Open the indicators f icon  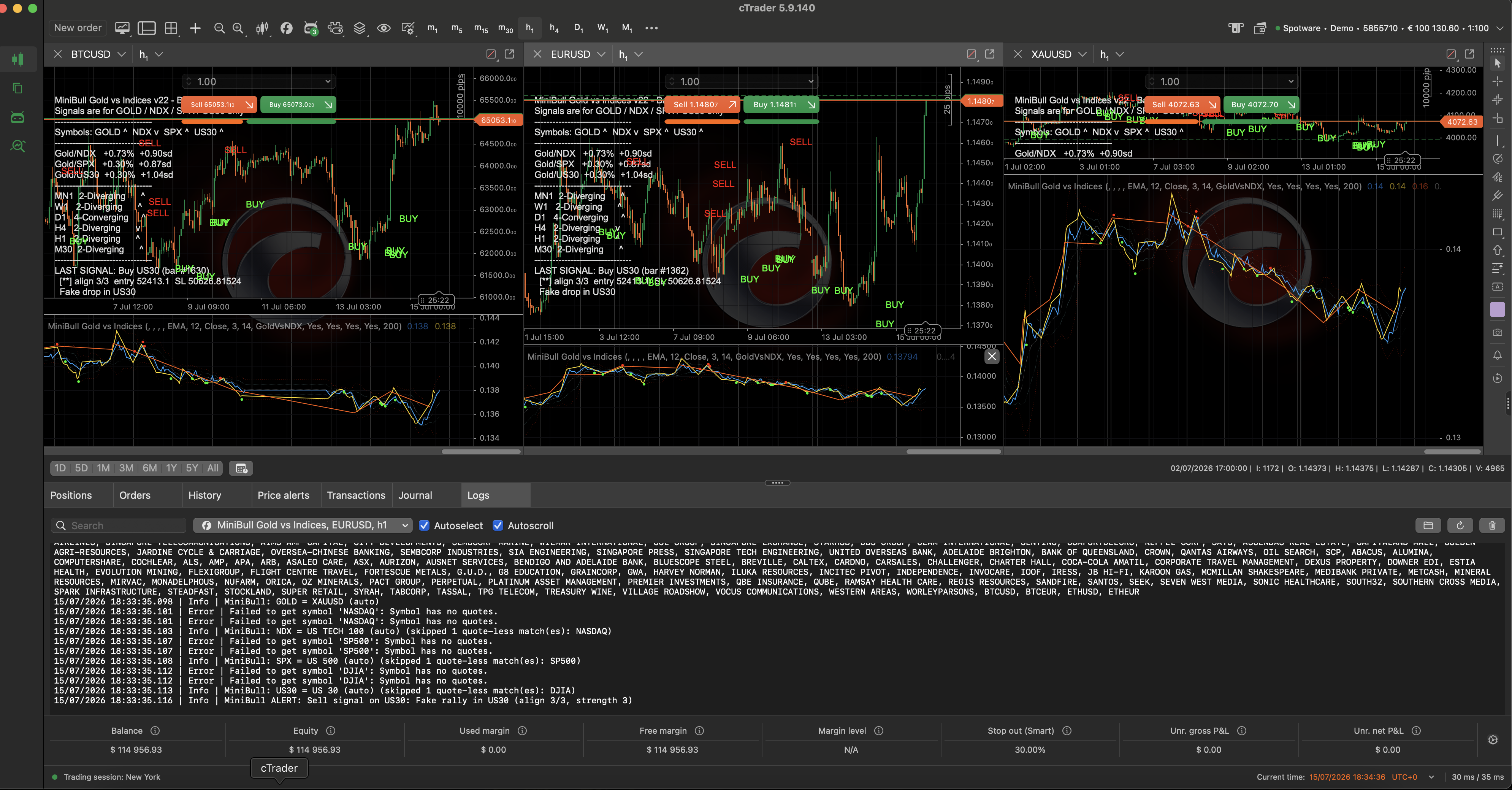pyautogui.click(x=287, y=28)
